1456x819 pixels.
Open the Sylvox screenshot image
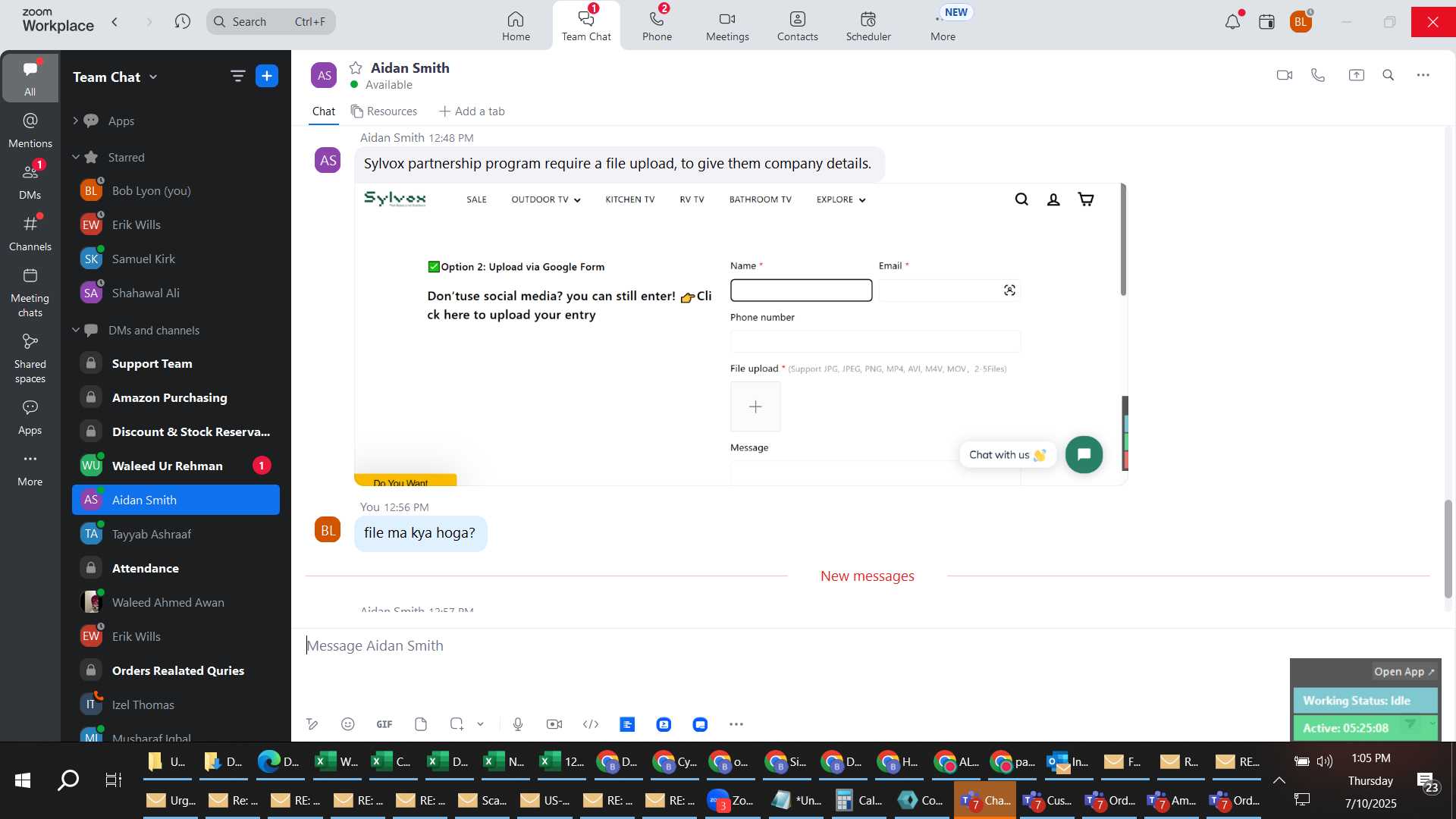coord(741,334)
